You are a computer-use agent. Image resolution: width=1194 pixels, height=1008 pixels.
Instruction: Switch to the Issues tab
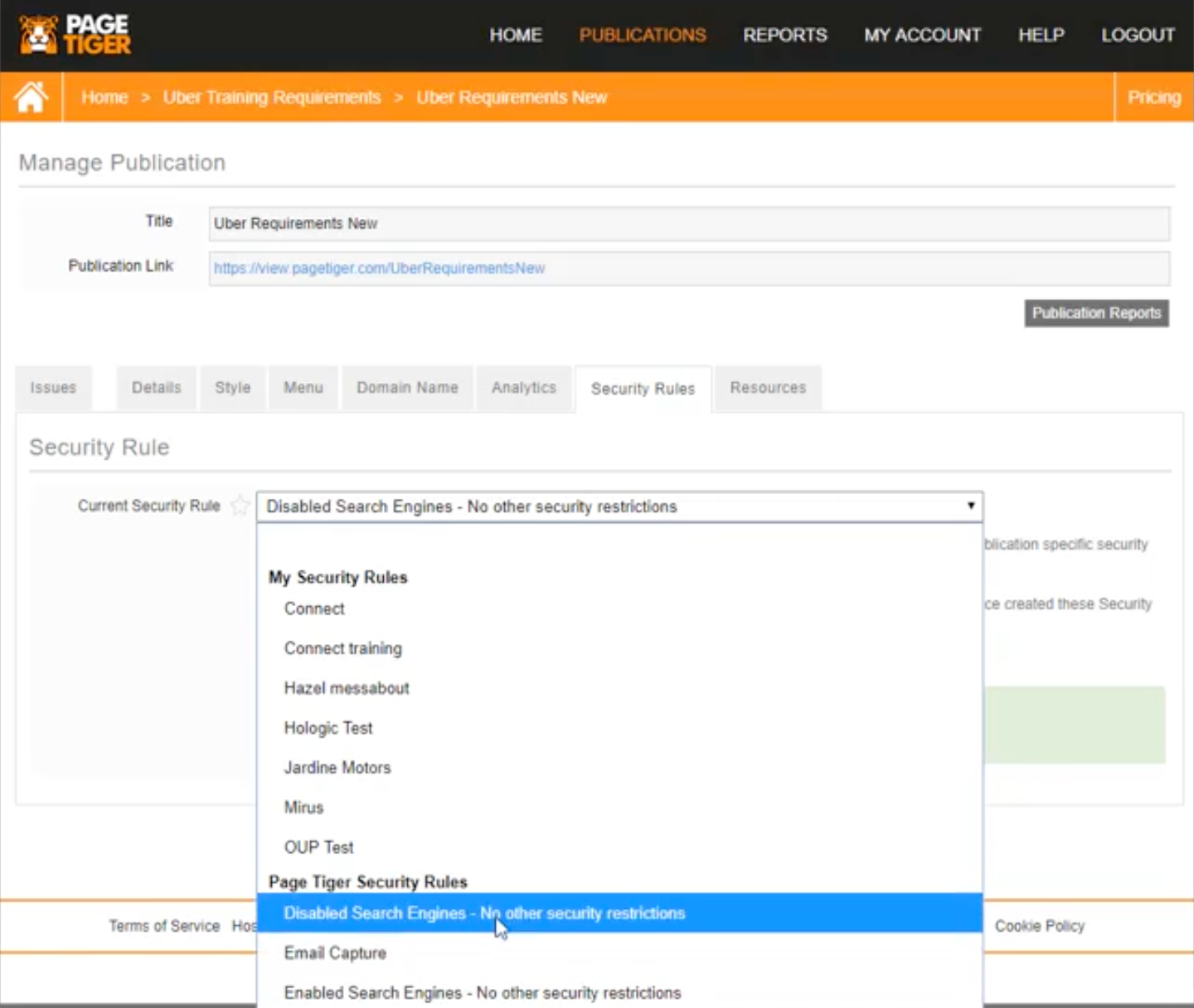coord(53,387)
